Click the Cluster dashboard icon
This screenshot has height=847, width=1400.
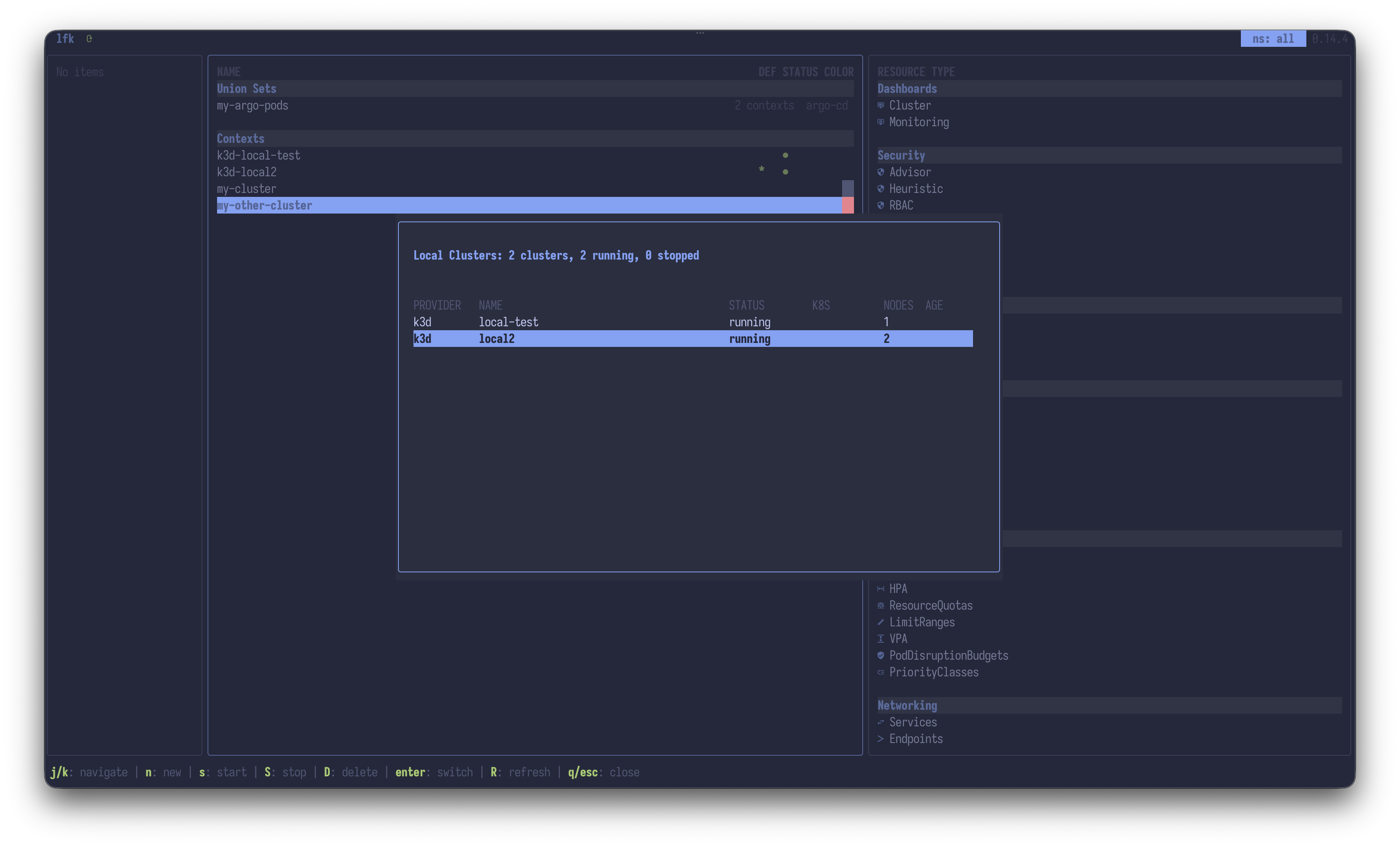(881, 105)
